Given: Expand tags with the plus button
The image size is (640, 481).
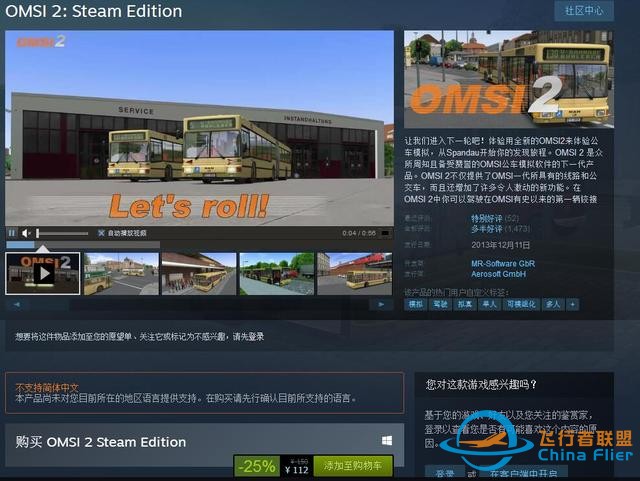Looking at the screenshot, I should 573,305.
